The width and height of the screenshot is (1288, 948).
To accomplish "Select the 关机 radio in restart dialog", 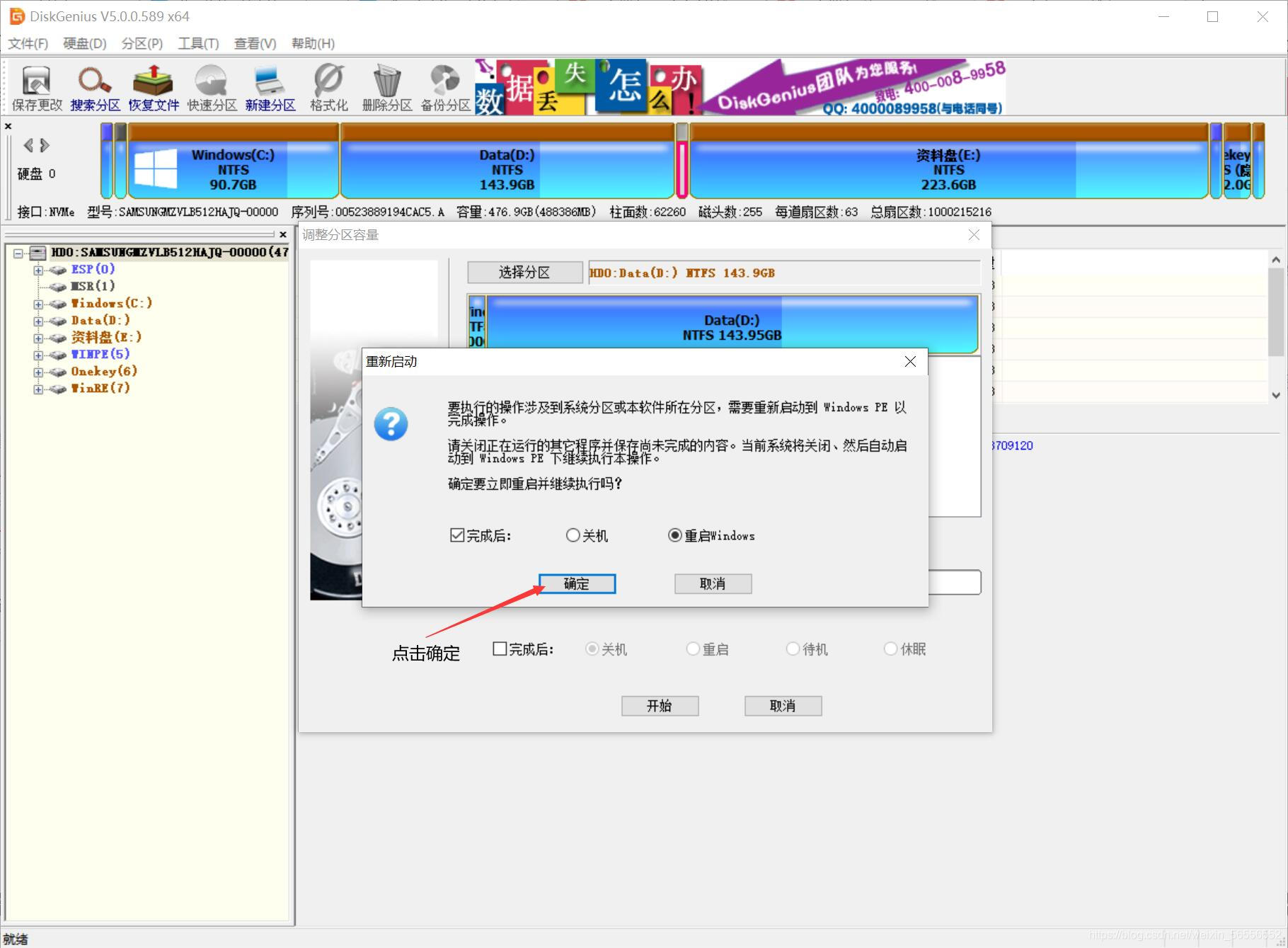I will pyautogui.click(x=573, y=535).
